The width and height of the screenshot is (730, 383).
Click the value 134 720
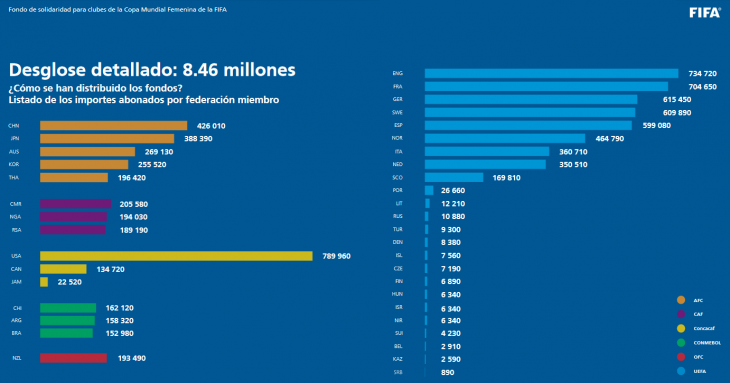[110, 269]
